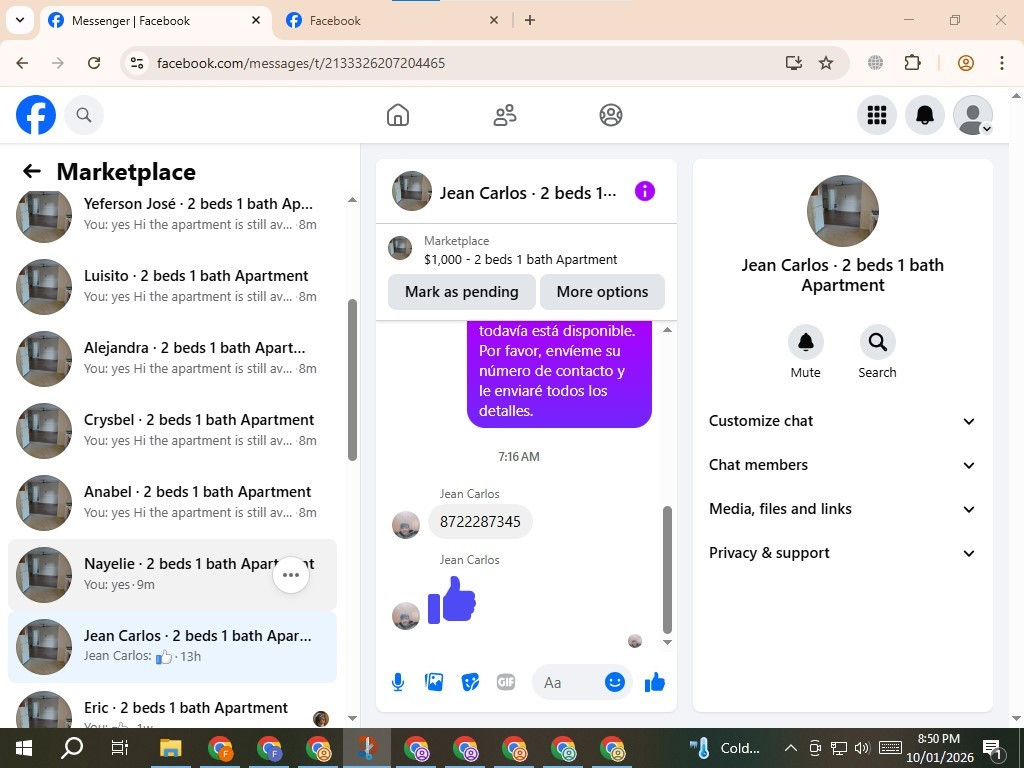Open the Facebook menu grid icon
Viewport: 1024px width, 768px height.
[x=876, y=115]
